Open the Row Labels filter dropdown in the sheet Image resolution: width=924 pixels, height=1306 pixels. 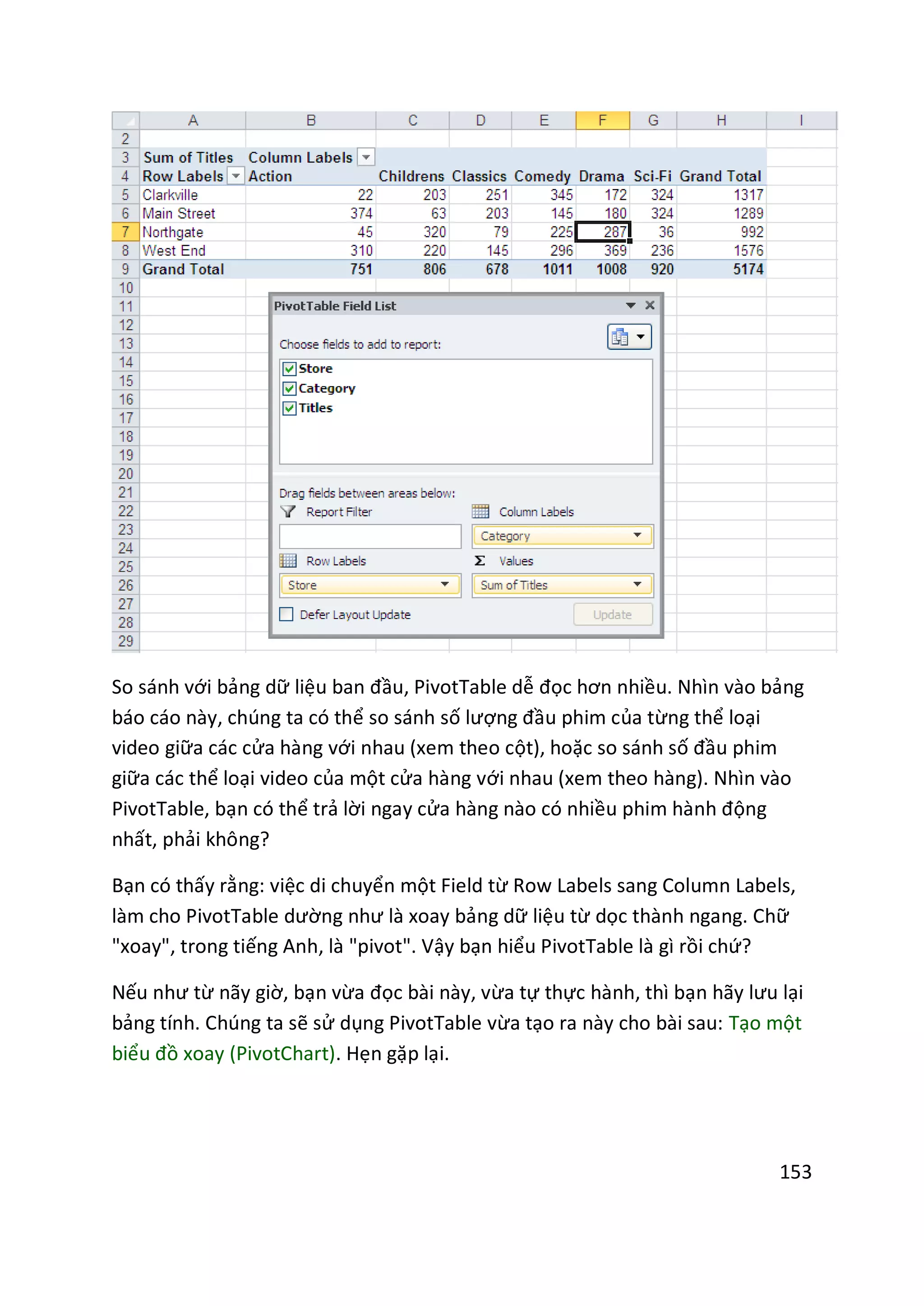click(236, 176)
